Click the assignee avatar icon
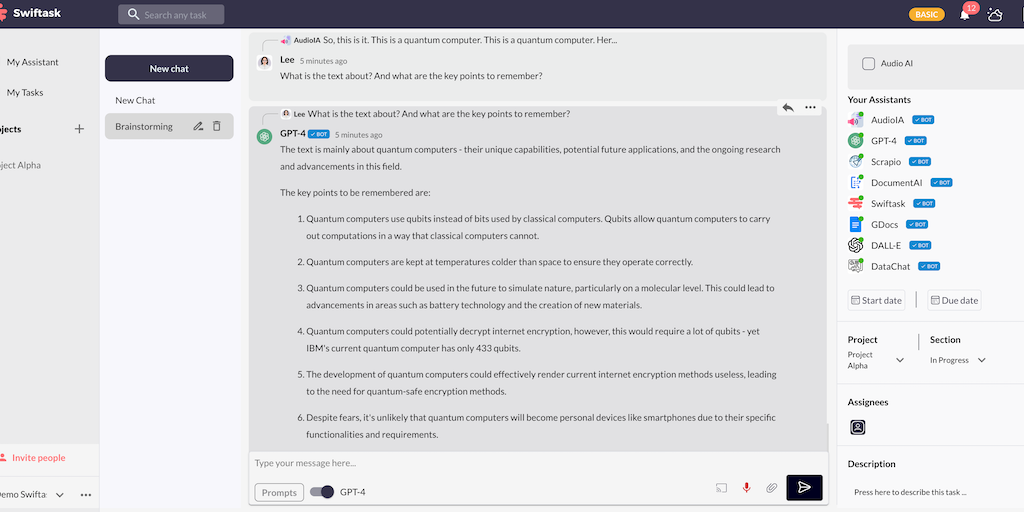 [858, 427]
